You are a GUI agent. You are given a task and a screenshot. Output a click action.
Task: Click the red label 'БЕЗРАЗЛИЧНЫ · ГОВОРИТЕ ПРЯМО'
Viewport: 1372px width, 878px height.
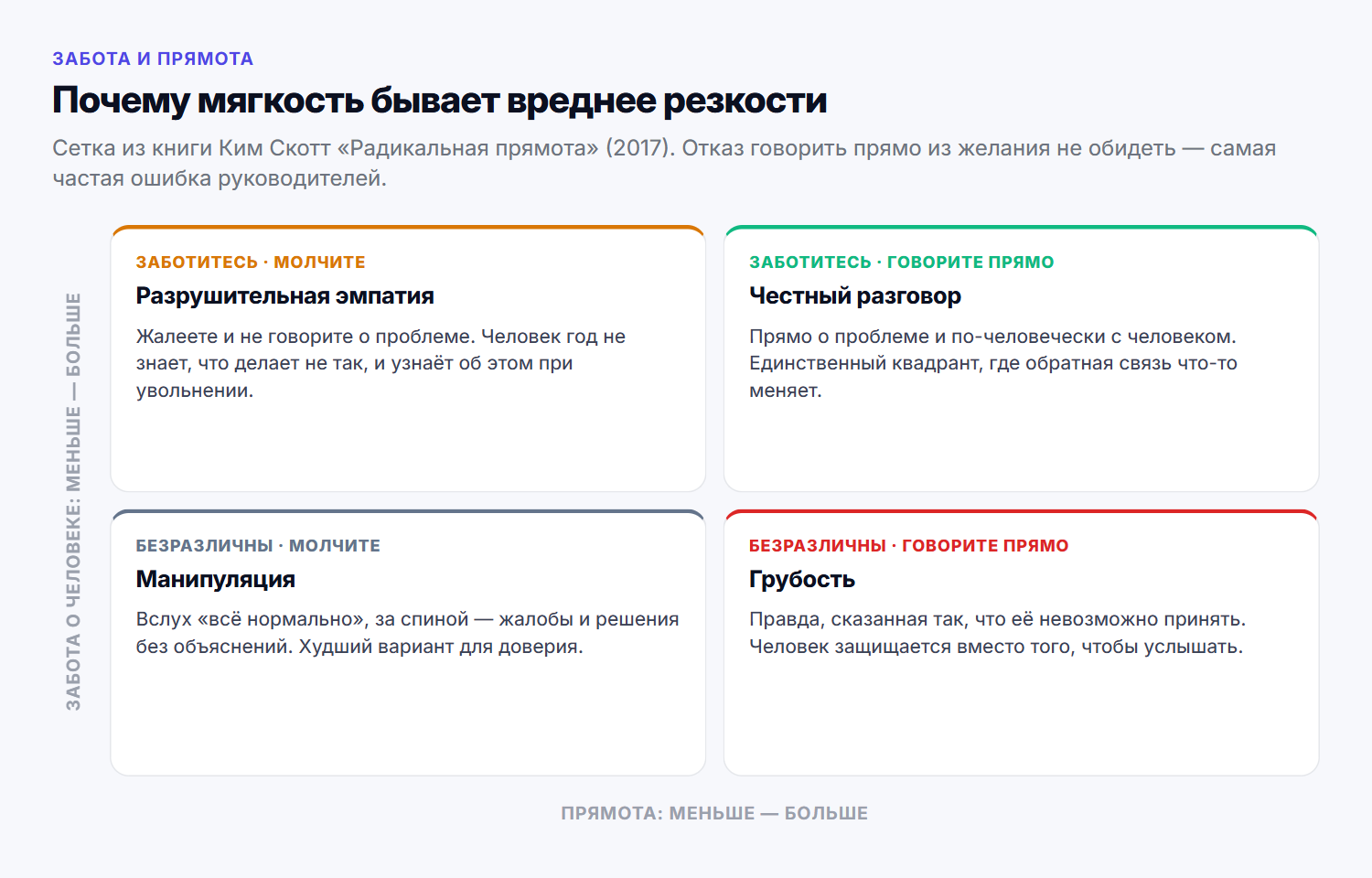coord(909,546)
